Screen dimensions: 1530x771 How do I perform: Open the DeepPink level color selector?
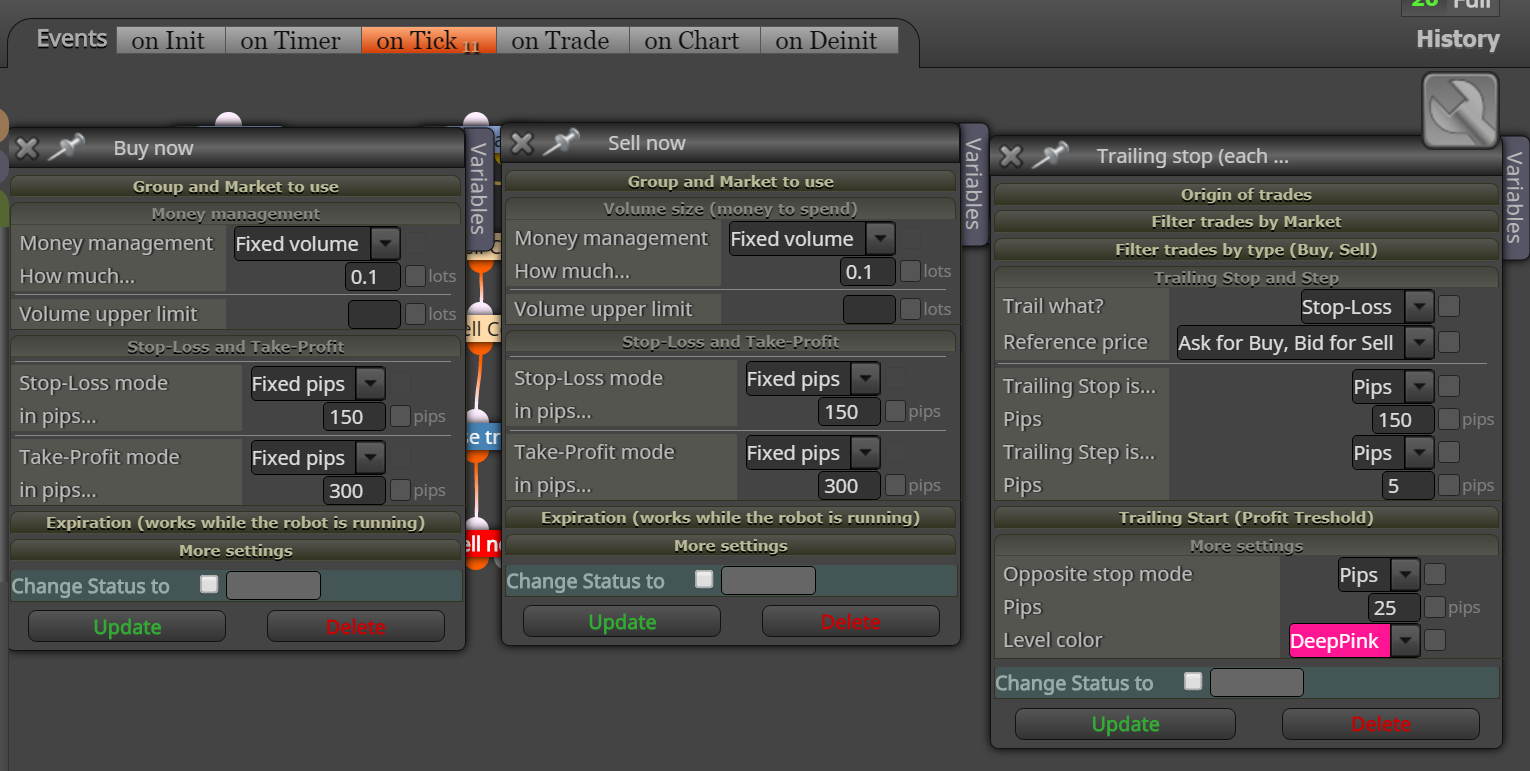coord(1354,641)
